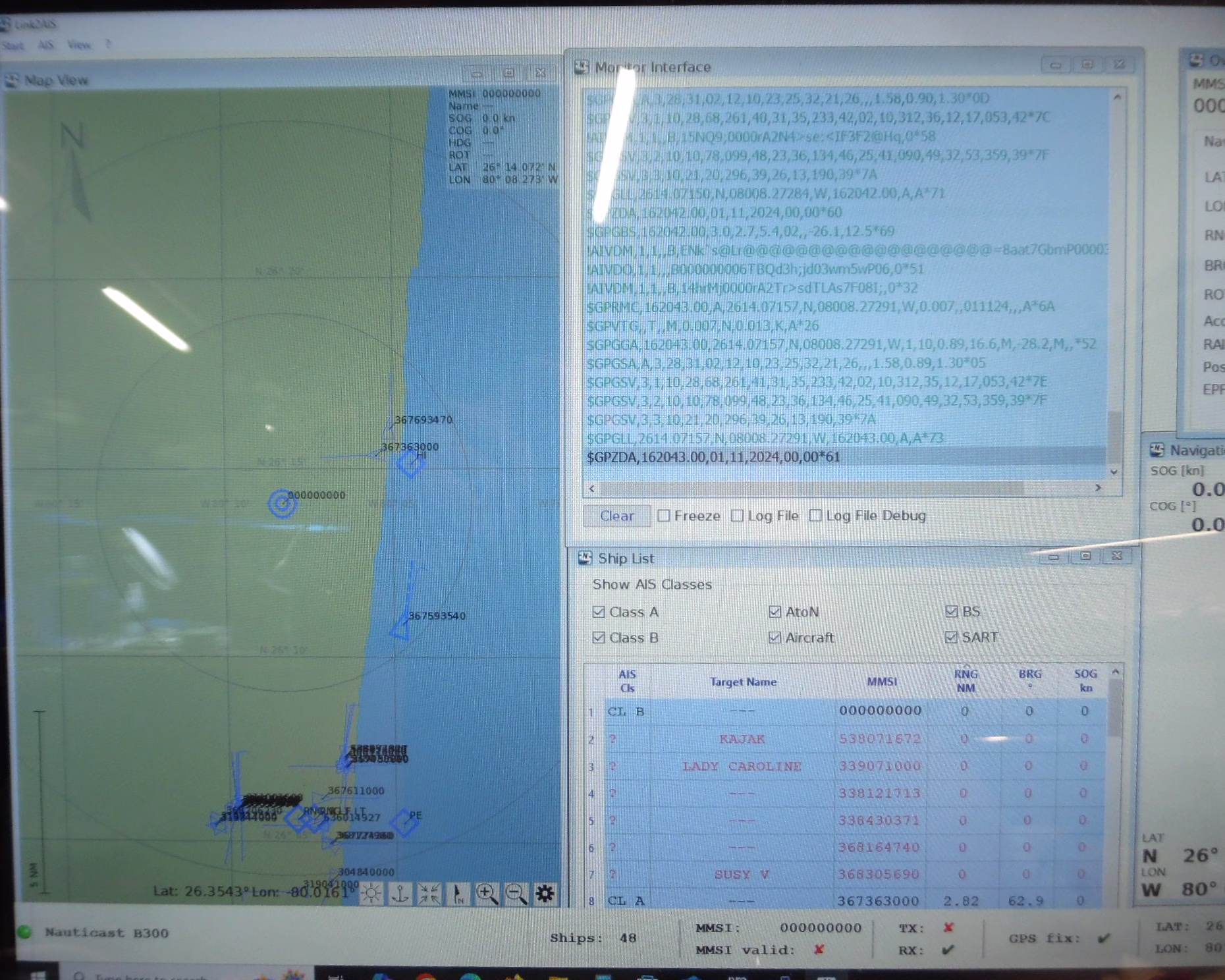Select ship row MMSI 368164740
This screenshot has height=980, width=1225.
[846, 847]
